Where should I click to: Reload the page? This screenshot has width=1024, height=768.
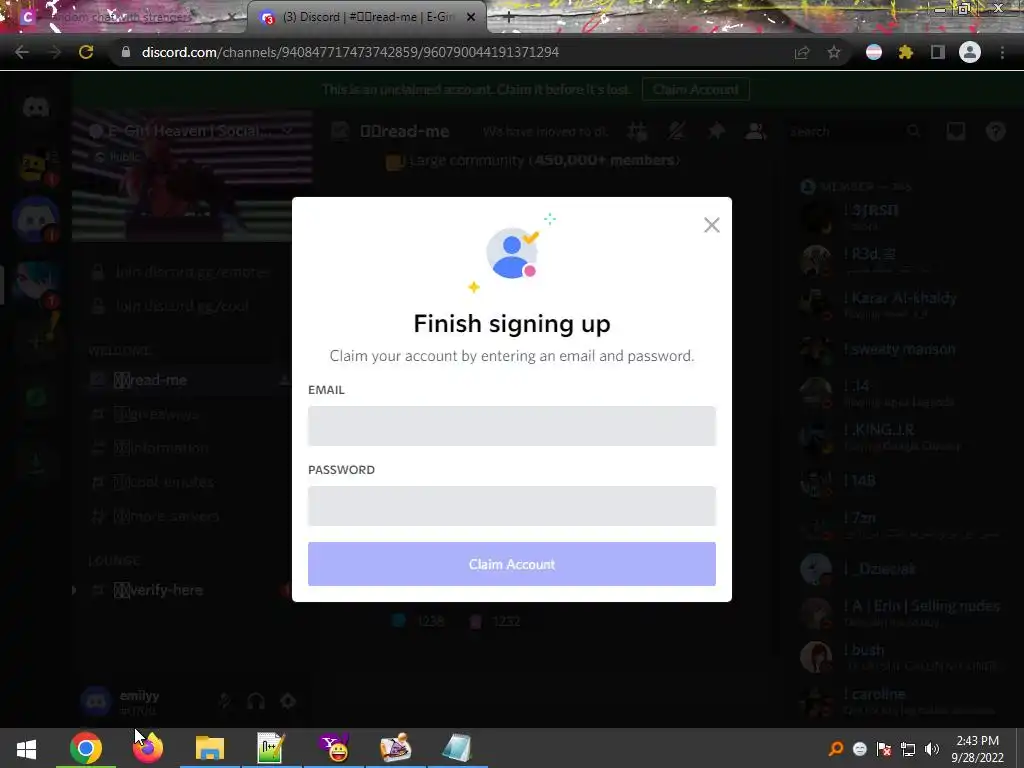86,52
